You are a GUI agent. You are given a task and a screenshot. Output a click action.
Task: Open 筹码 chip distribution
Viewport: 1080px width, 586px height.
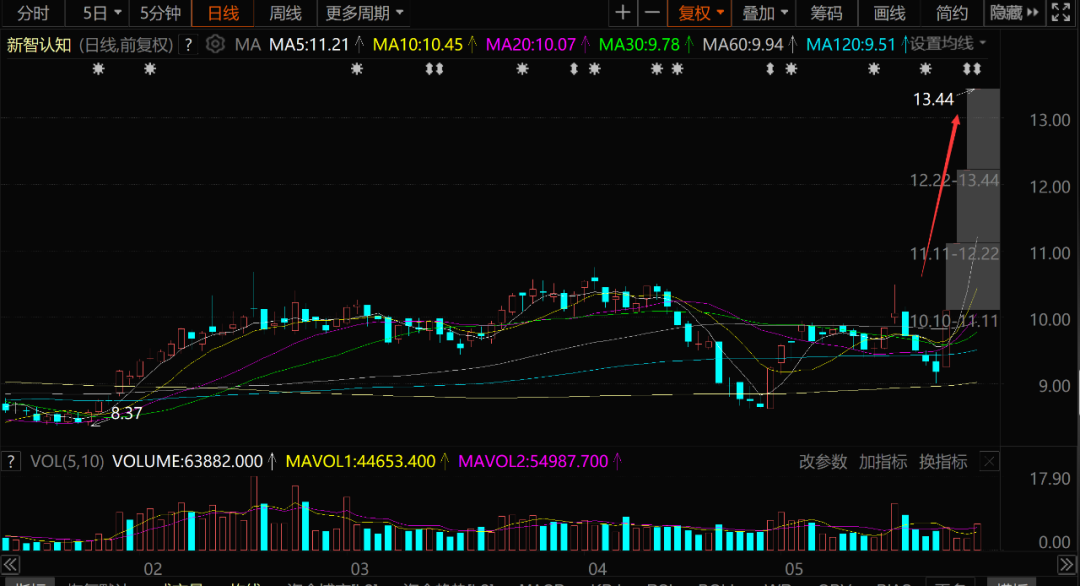pos(826,13)
